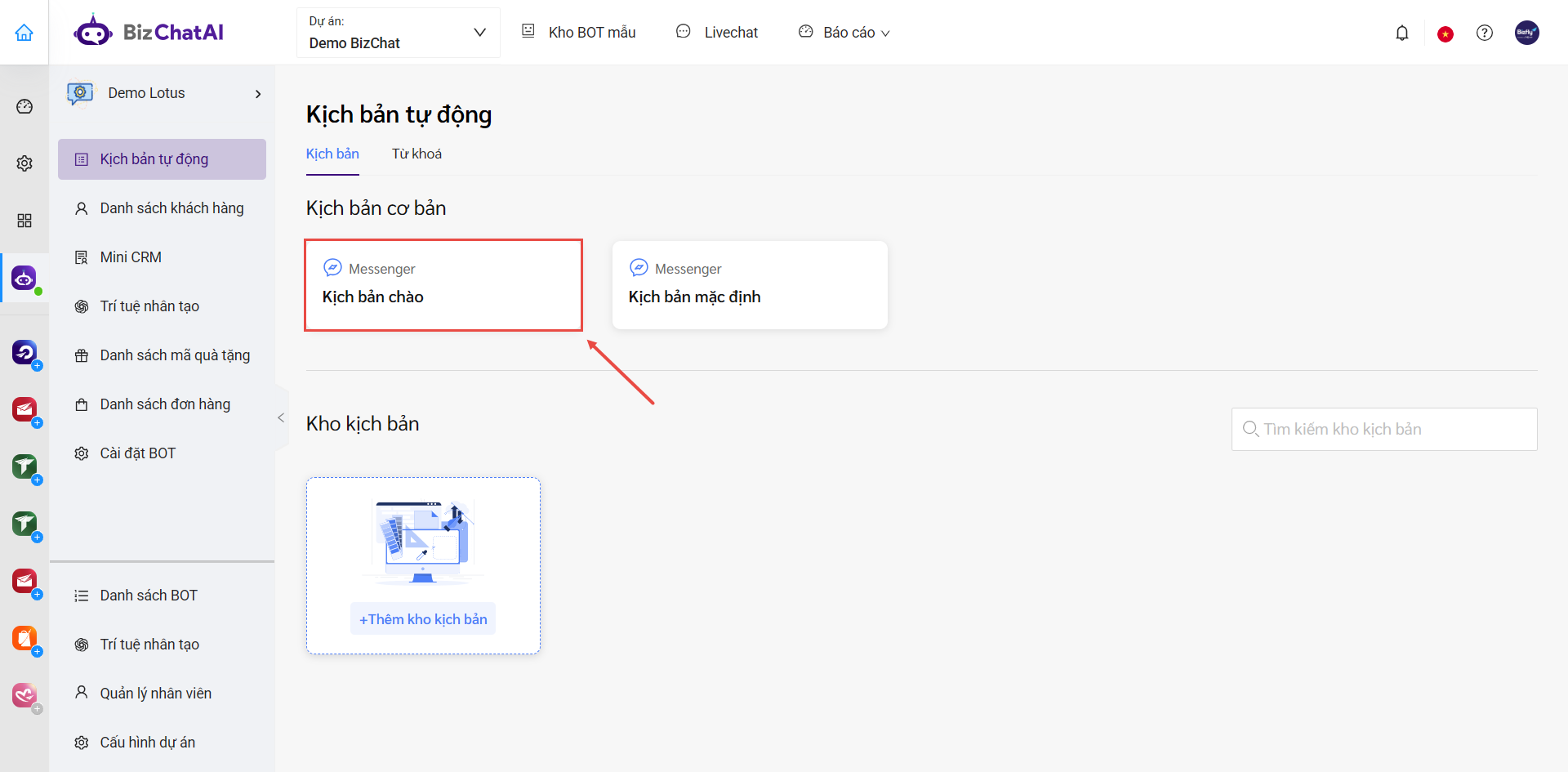Select the orange shopping bag app icon
1568x772 pixels.
24,638
